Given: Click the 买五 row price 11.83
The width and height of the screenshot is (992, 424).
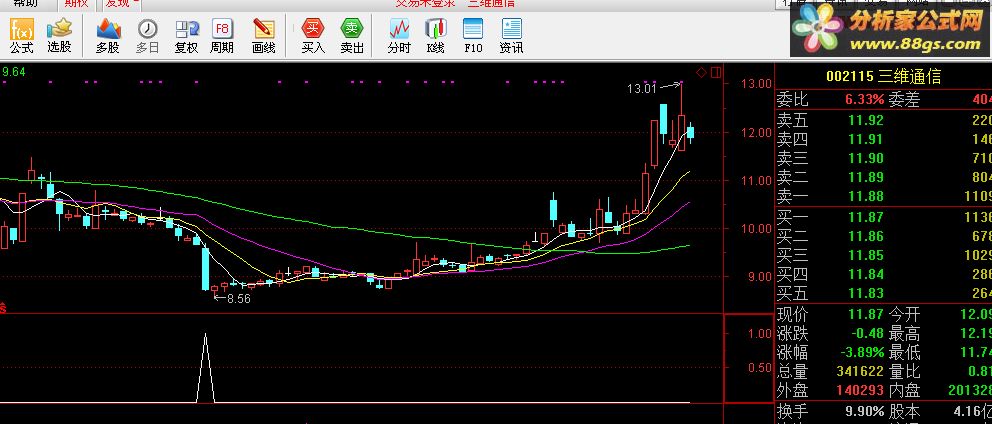Looking at the screenshot, I should [x=866, y=293].
